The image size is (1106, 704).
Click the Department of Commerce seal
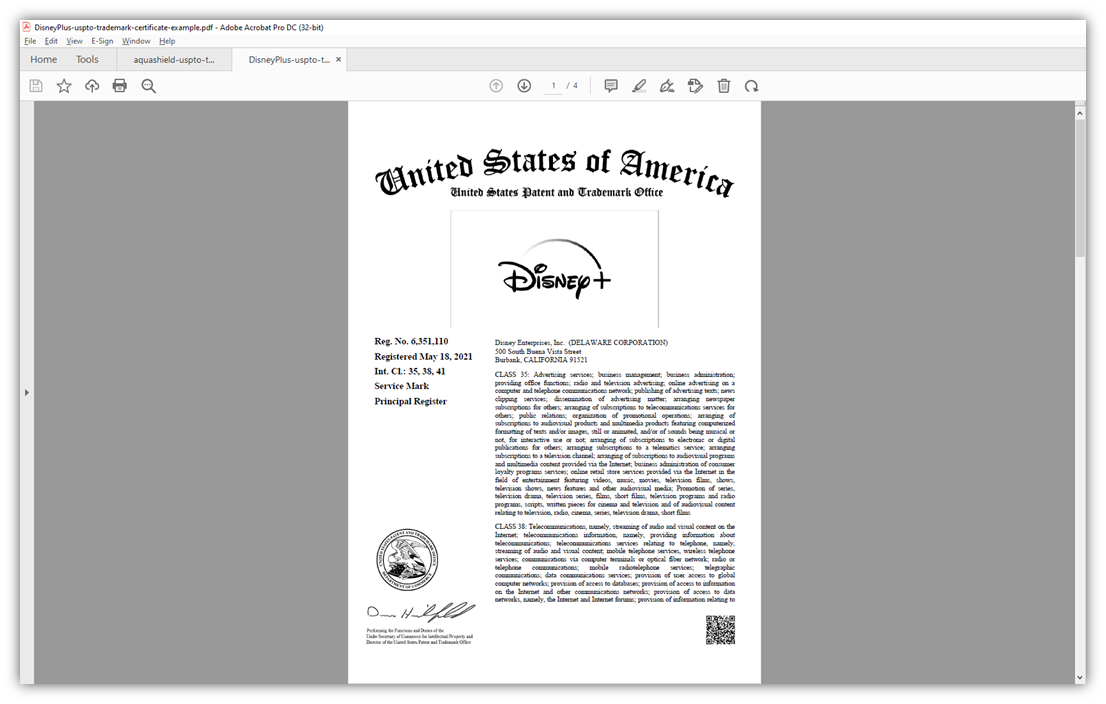(x=407, y=560)
